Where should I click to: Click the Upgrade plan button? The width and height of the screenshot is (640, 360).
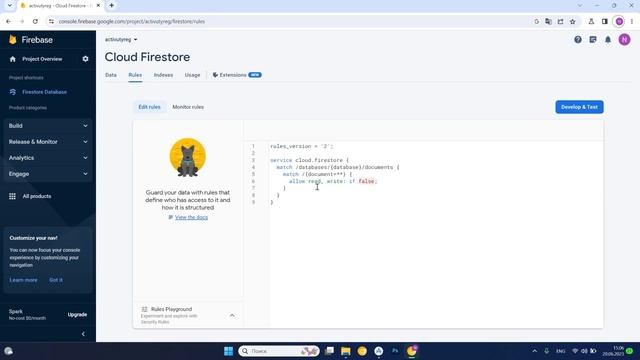pos(77,315)
